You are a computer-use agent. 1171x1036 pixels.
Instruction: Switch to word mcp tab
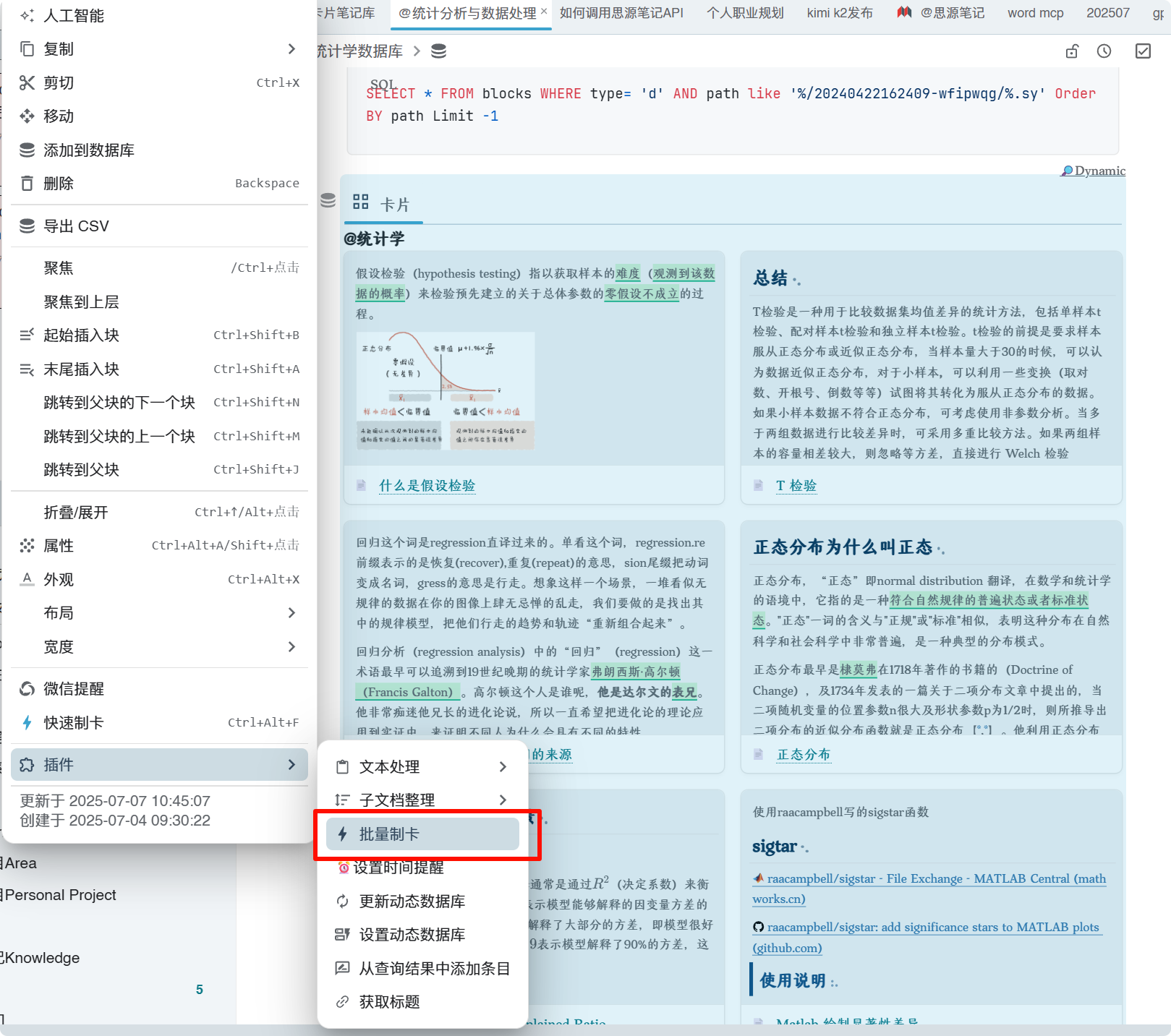[x=1036, y=13]
